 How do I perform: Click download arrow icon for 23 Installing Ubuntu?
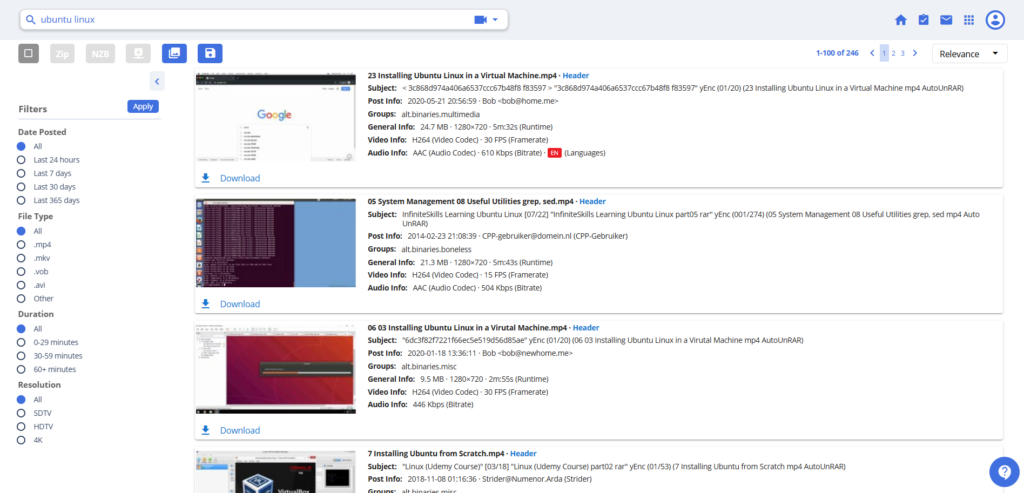point(206,178)
